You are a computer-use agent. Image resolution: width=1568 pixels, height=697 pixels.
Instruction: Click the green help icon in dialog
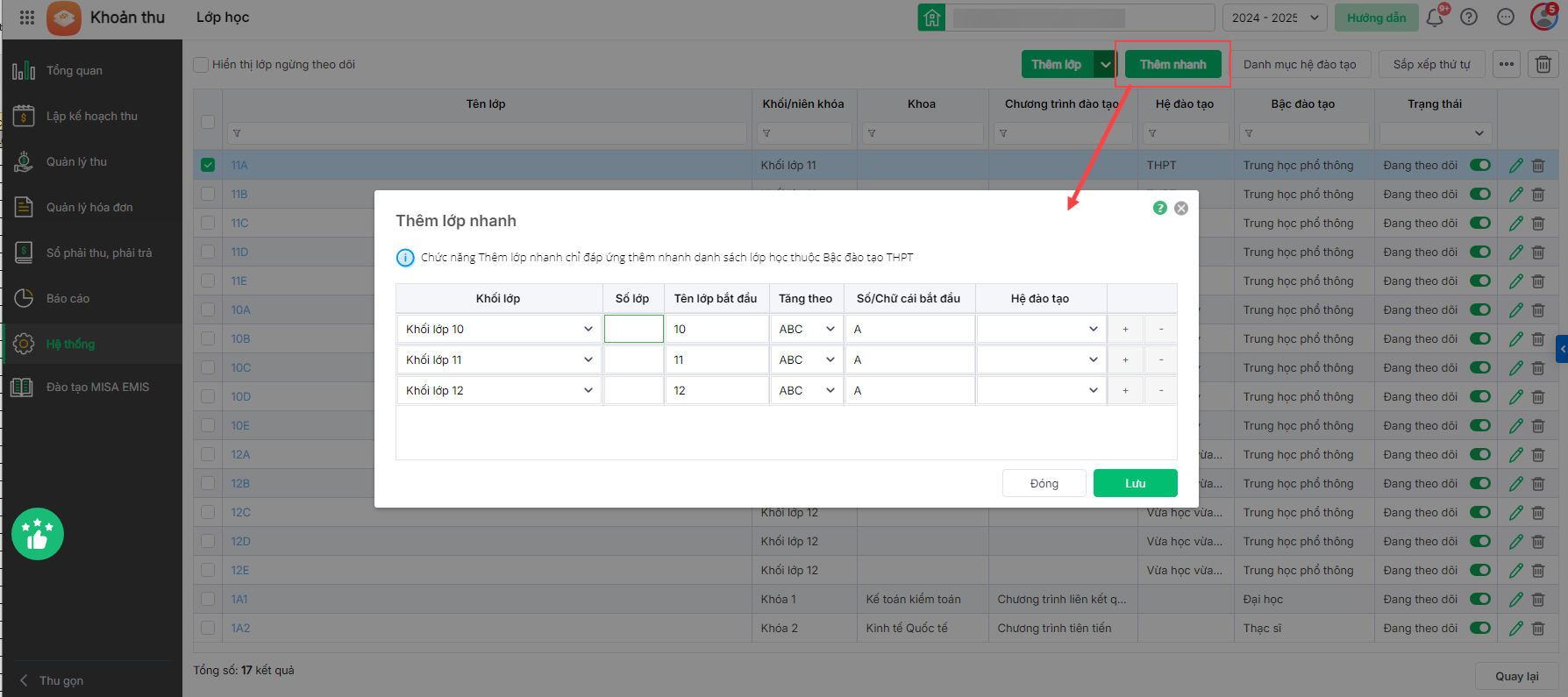pyautogui.click(x=1160, y=208)
